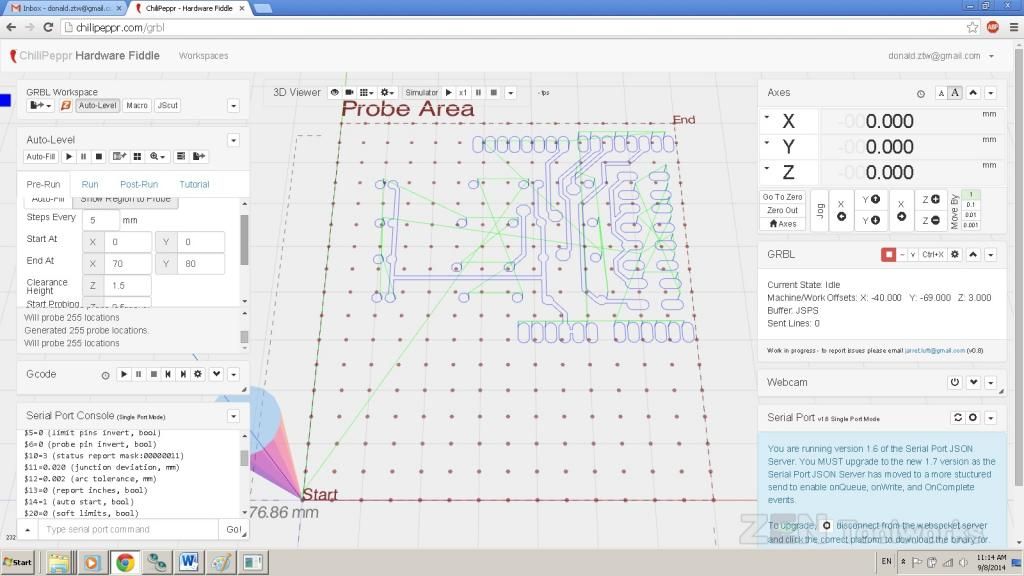
Task: Open the 3D Viewer grid options dropdown
Action: (367, 93)
